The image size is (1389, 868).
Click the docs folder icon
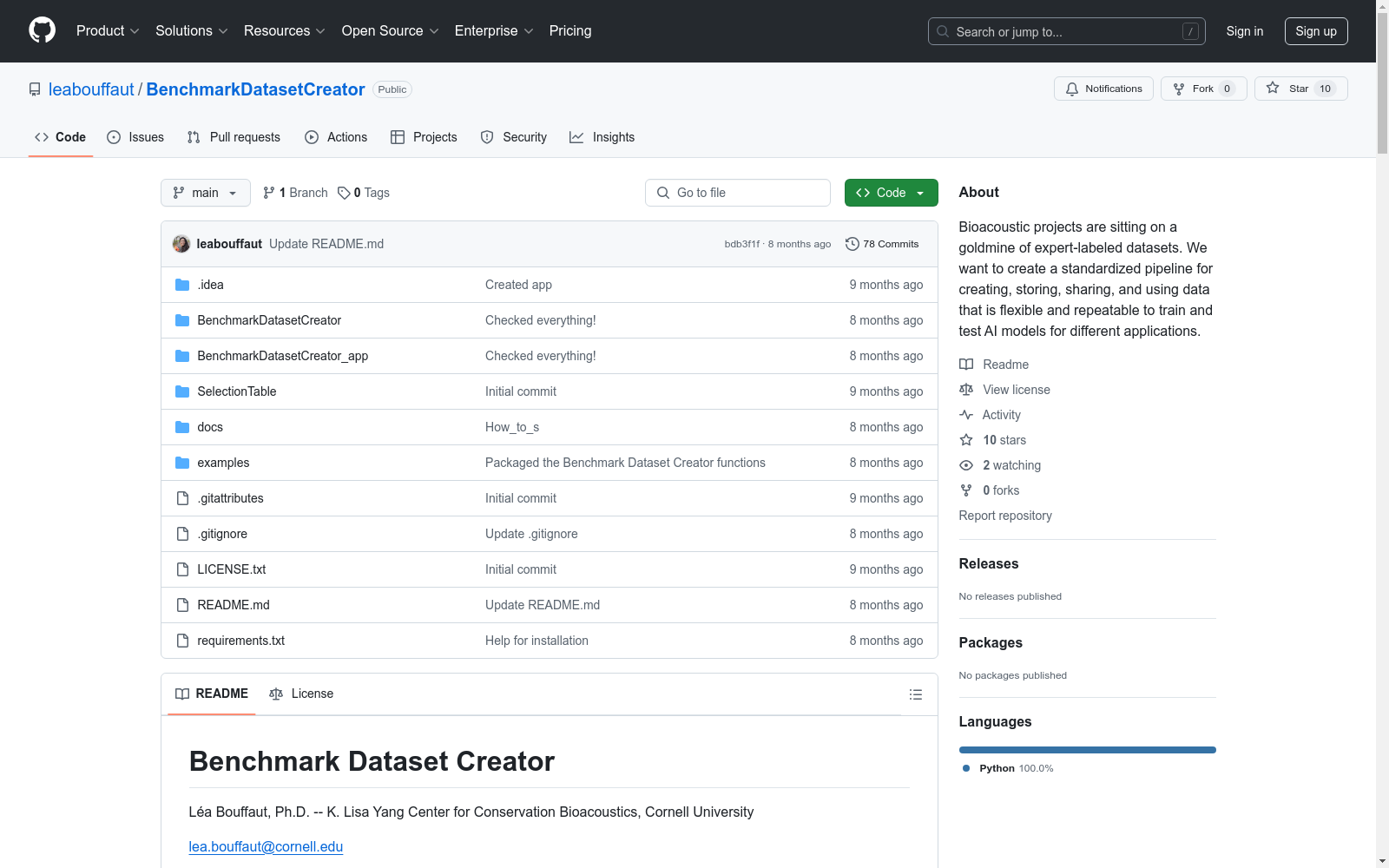182,427
